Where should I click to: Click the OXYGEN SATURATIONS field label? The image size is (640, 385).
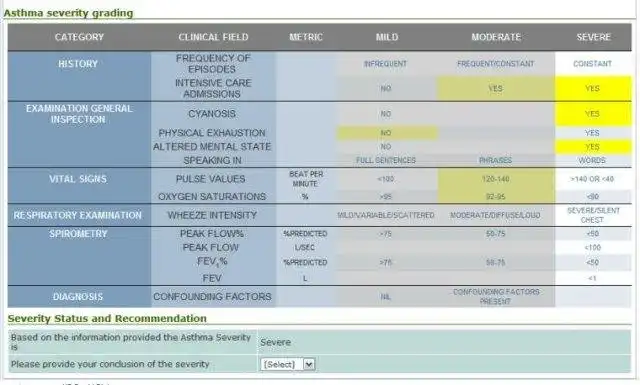[212, 196]
